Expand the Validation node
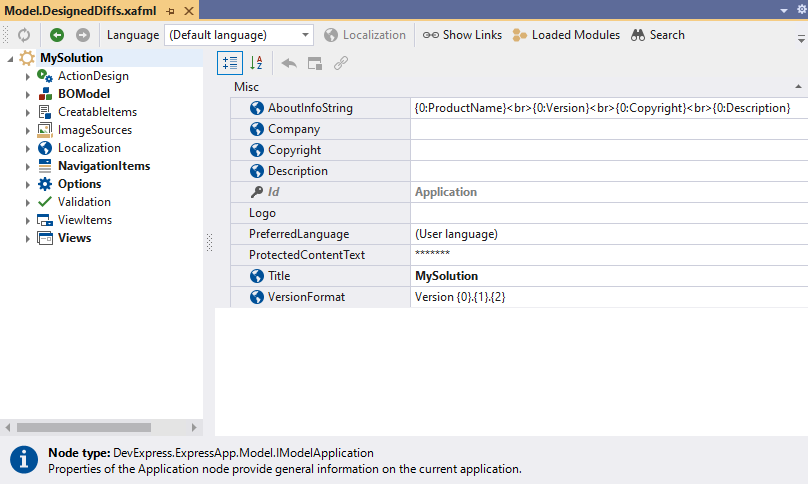Screen dimensions: 808x484 coord(28,203)
